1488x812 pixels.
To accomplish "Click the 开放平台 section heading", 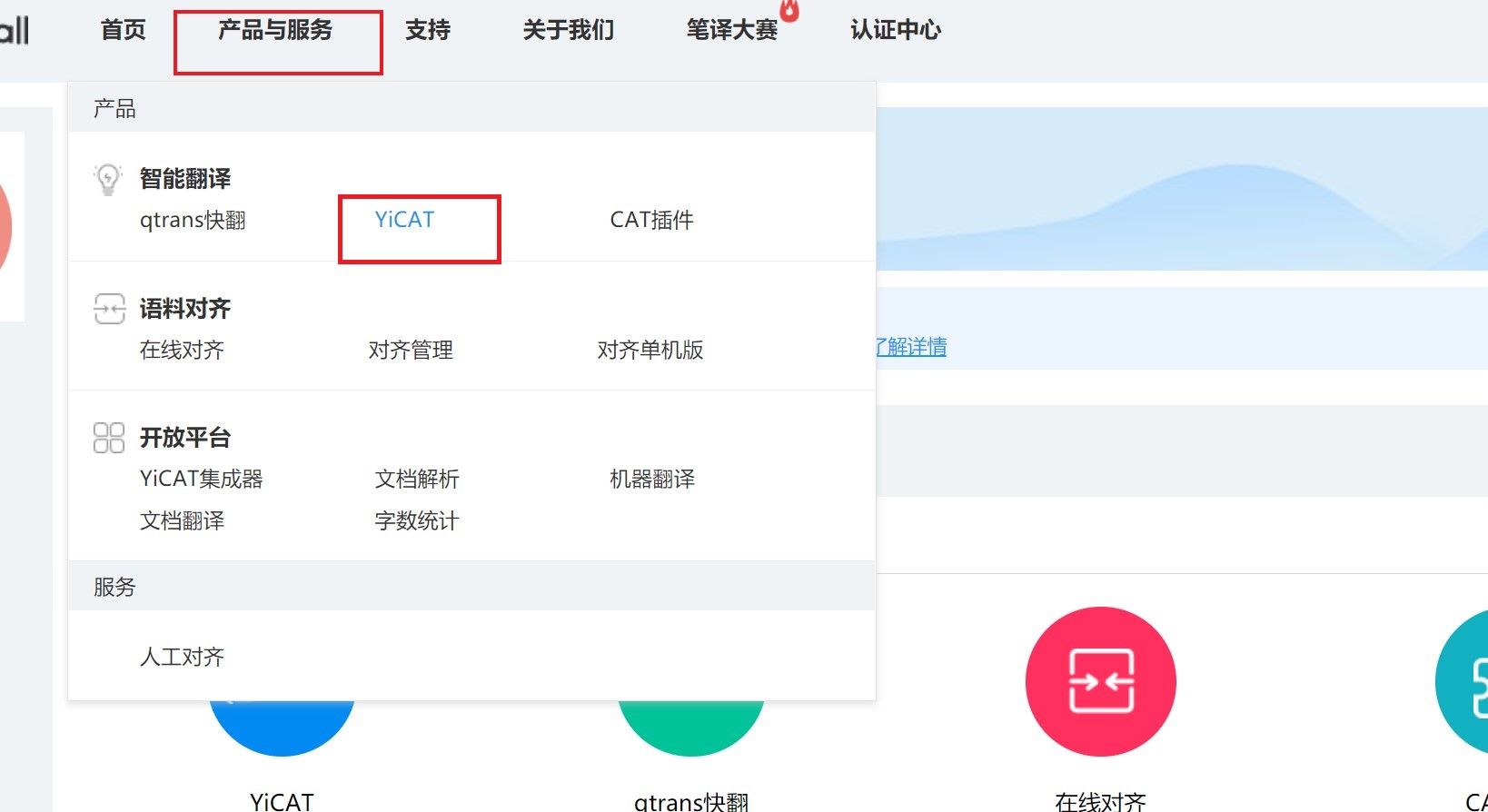I will click(x=185, y=438).
